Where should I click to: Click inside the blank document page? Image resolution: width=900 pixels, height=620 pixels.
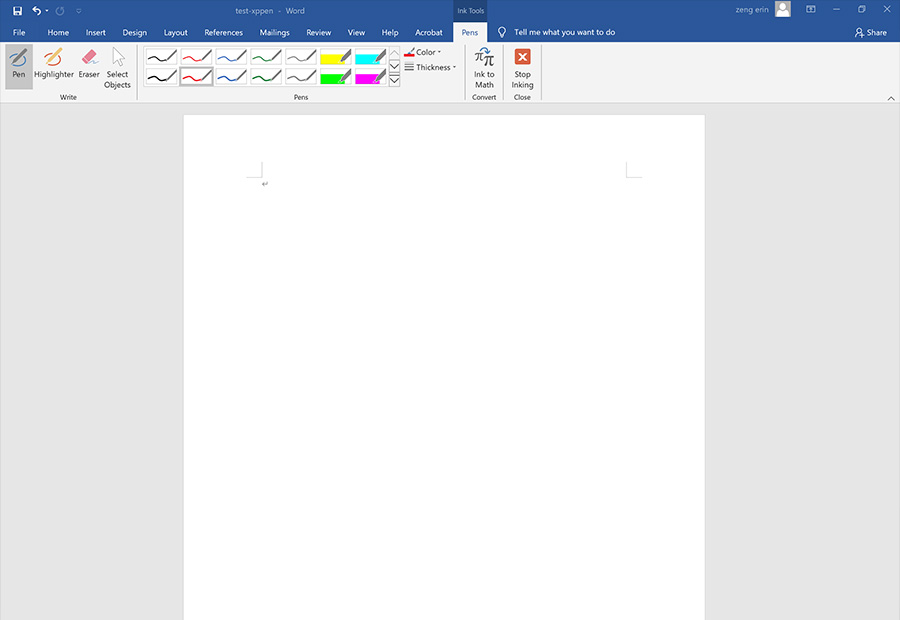click(x=444, y=367)
